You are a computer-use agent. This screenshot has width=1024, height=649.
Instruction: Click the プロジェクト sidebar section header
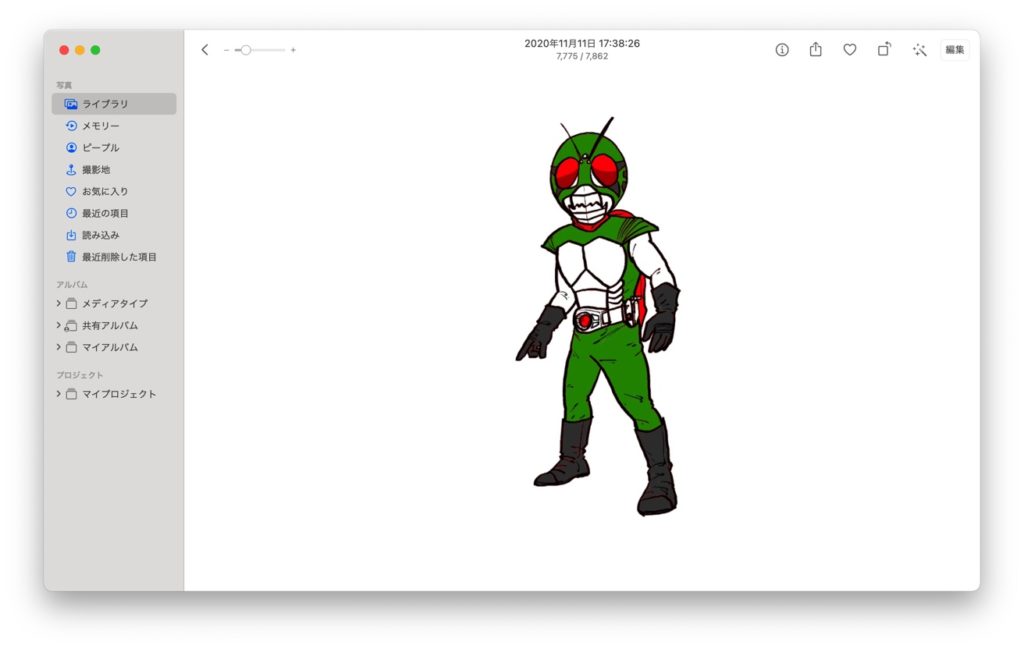80,375
